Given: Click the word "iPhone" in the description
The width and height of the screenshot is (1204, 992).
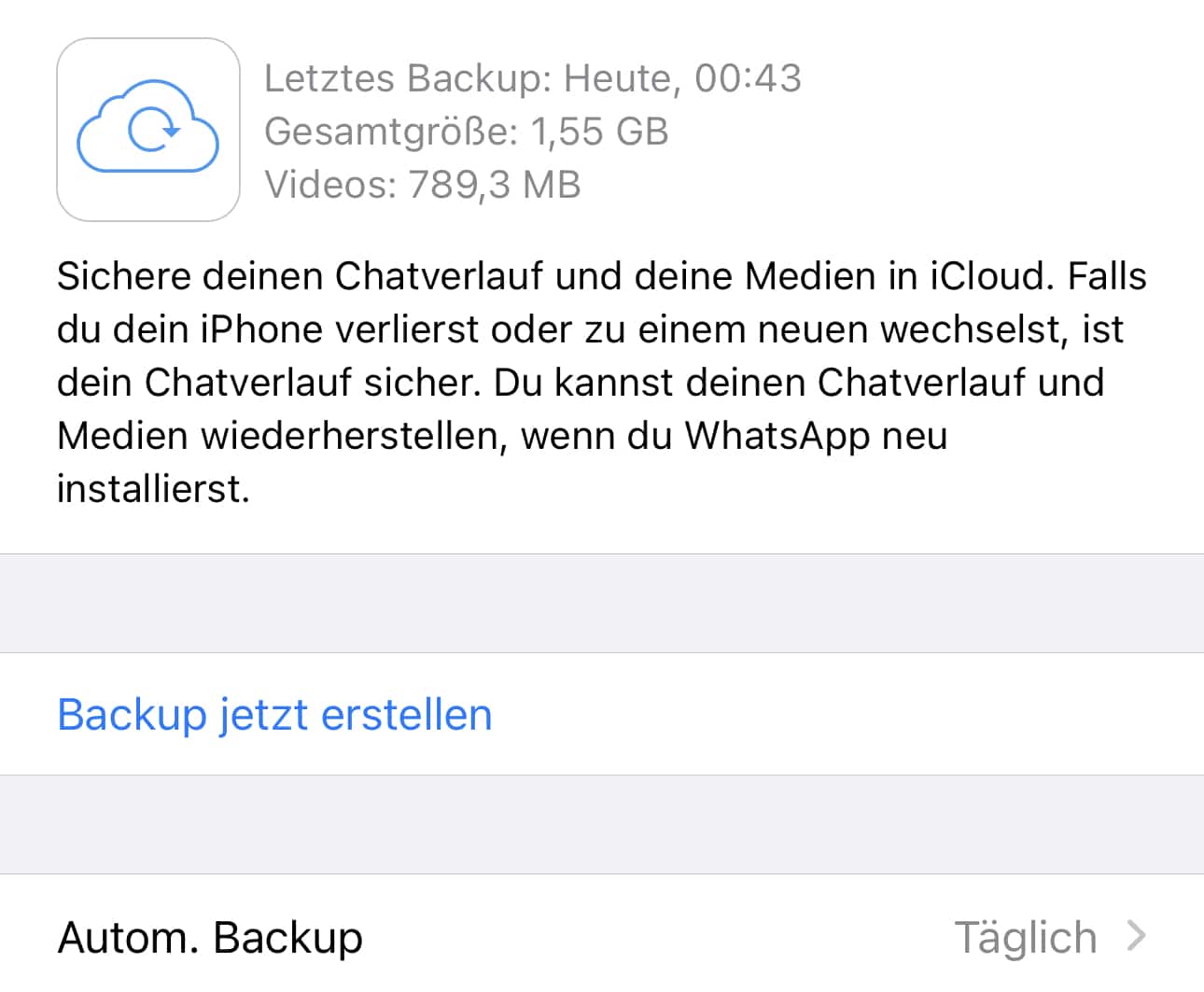Looking at the screenshot, I should click(x=259, y=329).
